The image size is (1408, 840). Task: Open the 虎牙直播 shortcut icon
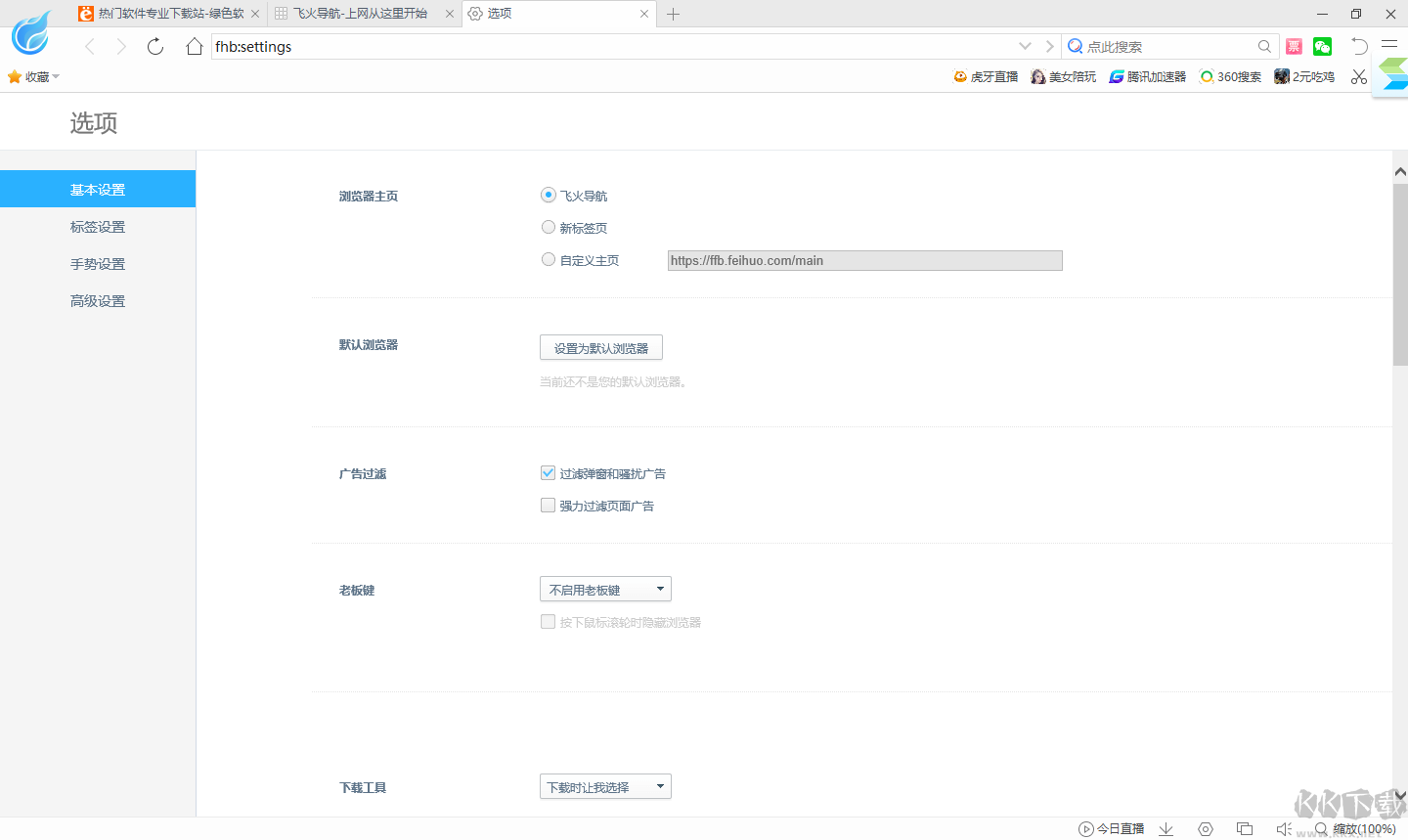pos(985,76)
